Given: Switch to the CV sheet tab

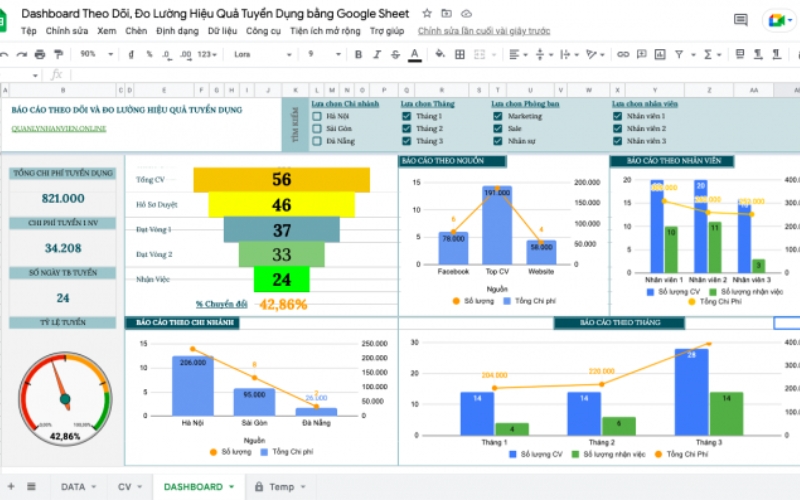Looking at the screenshot, I should tap(125, 487).
